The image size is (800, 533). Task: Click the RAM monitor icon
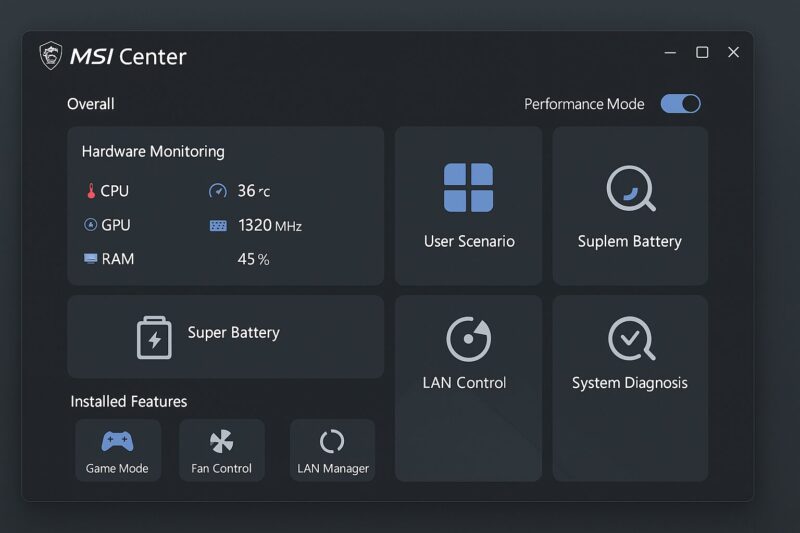[90, 259]
